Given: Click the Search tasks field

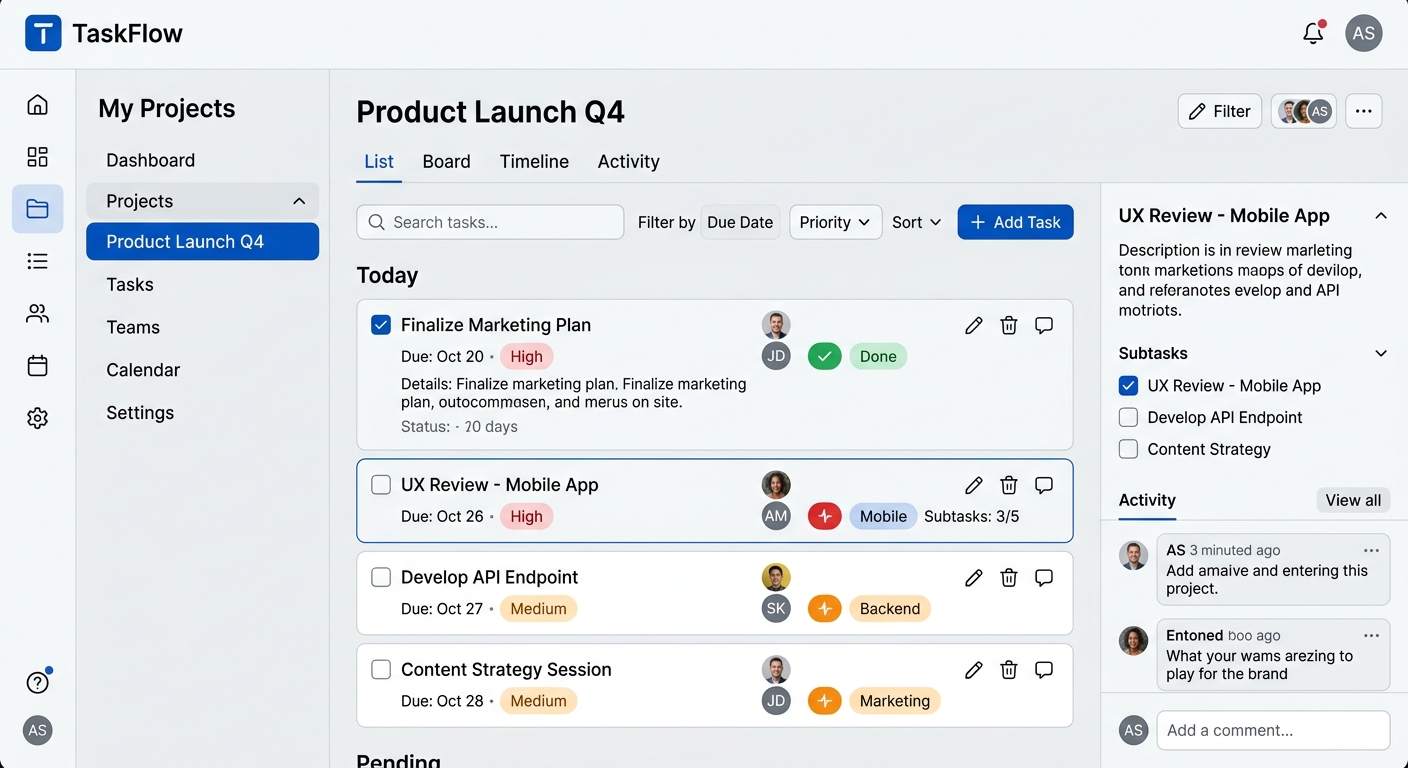Looking at the screenshot, I should 490,222.
